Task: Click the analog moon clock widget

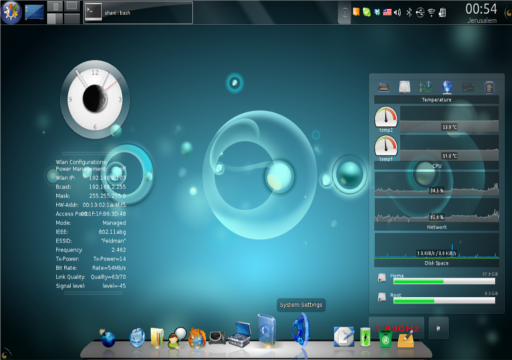Action: (x=95, y=99)
